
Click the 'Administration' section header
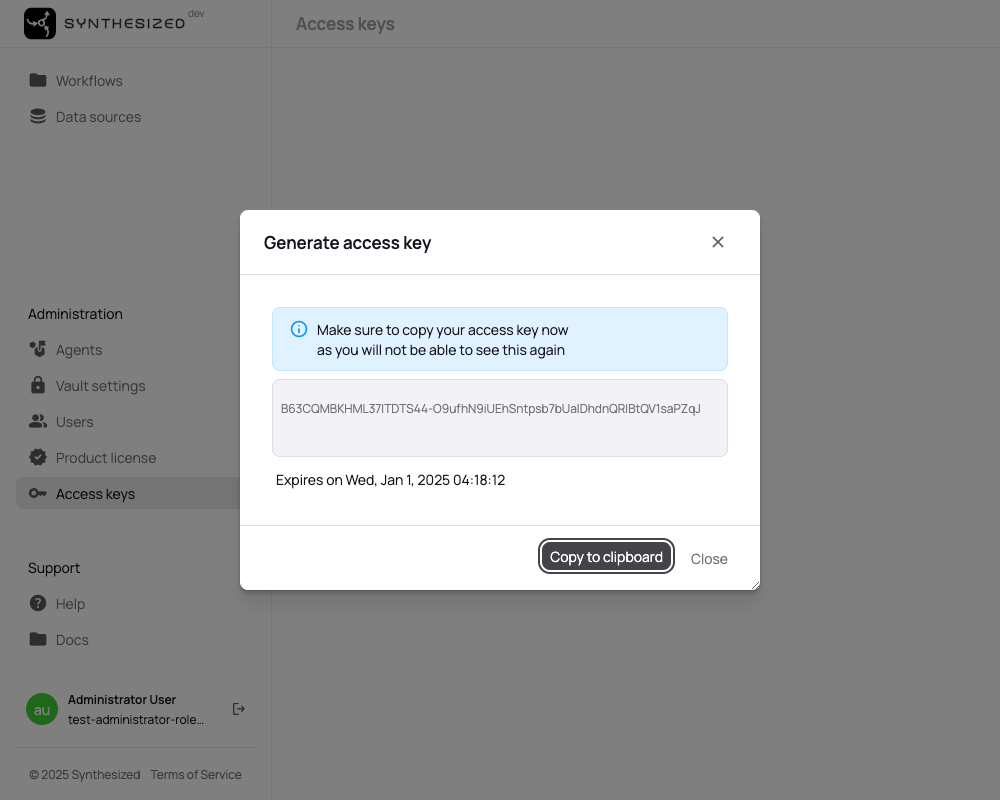point(75,314)
